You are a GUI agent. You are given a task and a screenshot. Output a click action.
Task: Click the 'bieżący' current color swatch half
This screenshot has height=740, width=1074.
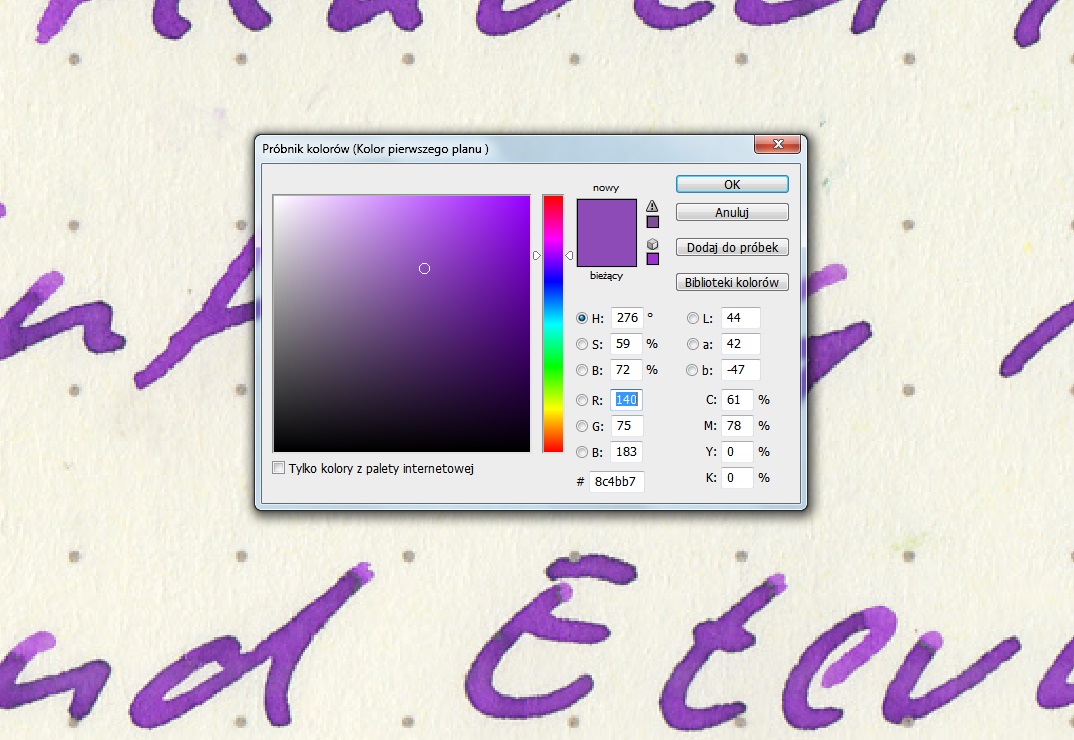[606, 251]
